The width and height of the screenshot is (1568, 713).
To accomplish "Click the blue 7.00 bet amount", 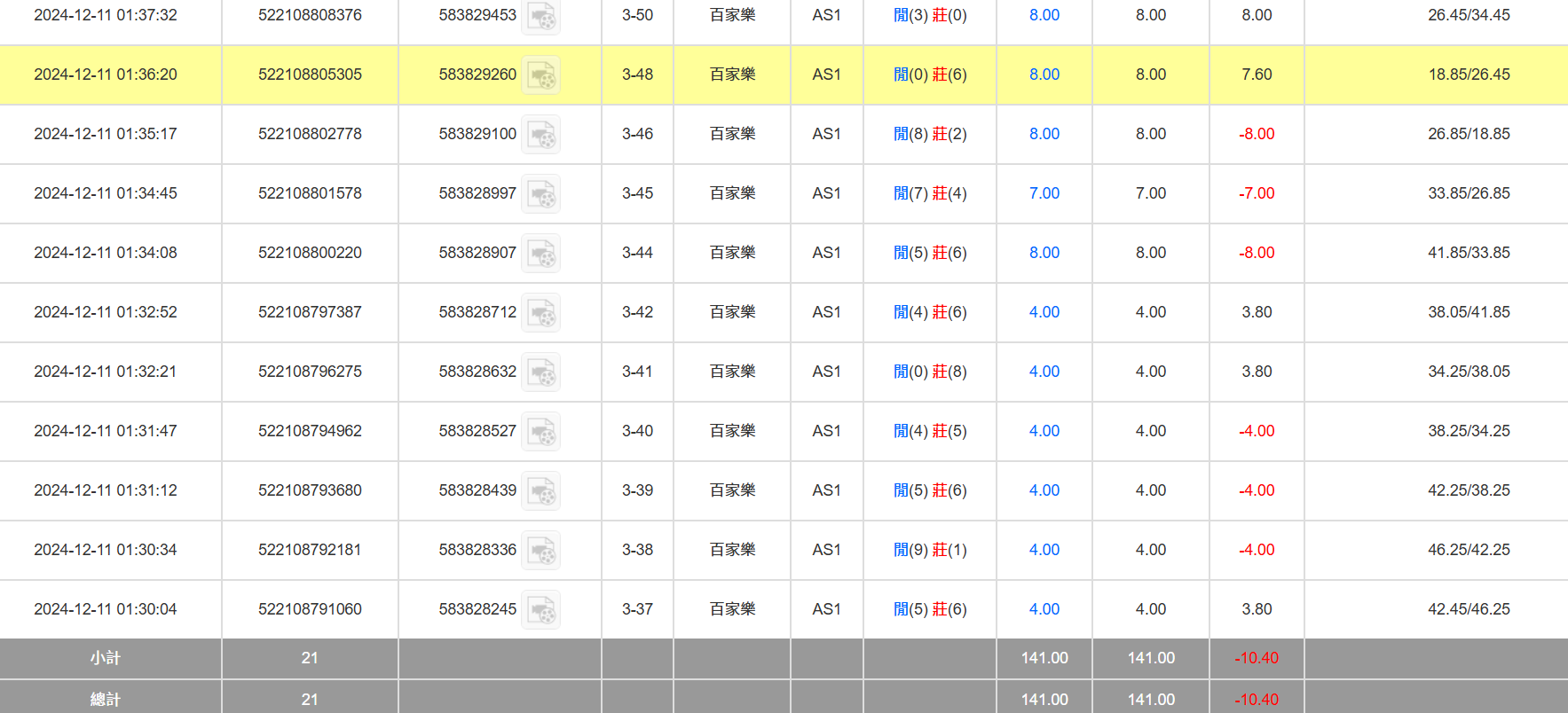I will click(1044, 193).
